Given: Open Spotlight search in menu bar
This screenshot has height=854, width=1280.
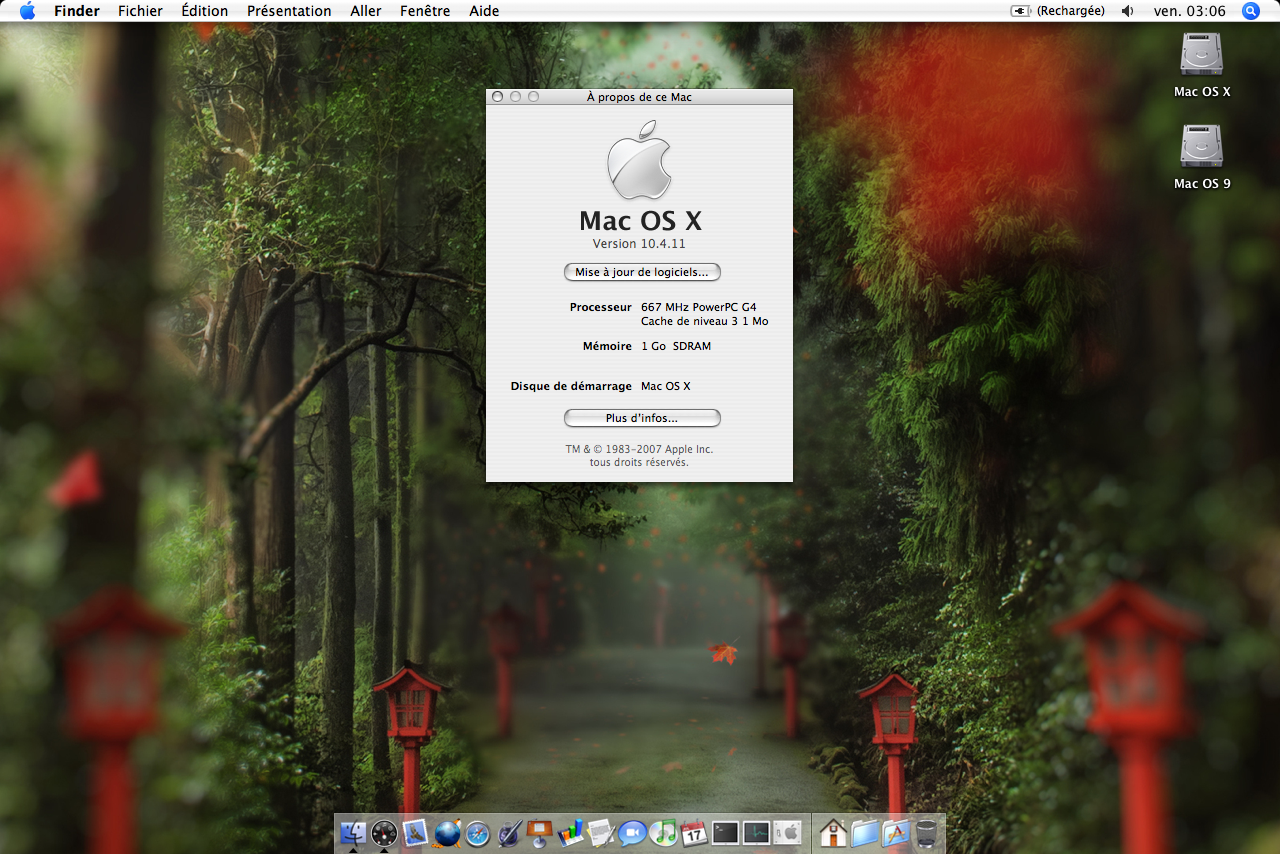Looking at the screenshot, I should tap(1251, 11).
